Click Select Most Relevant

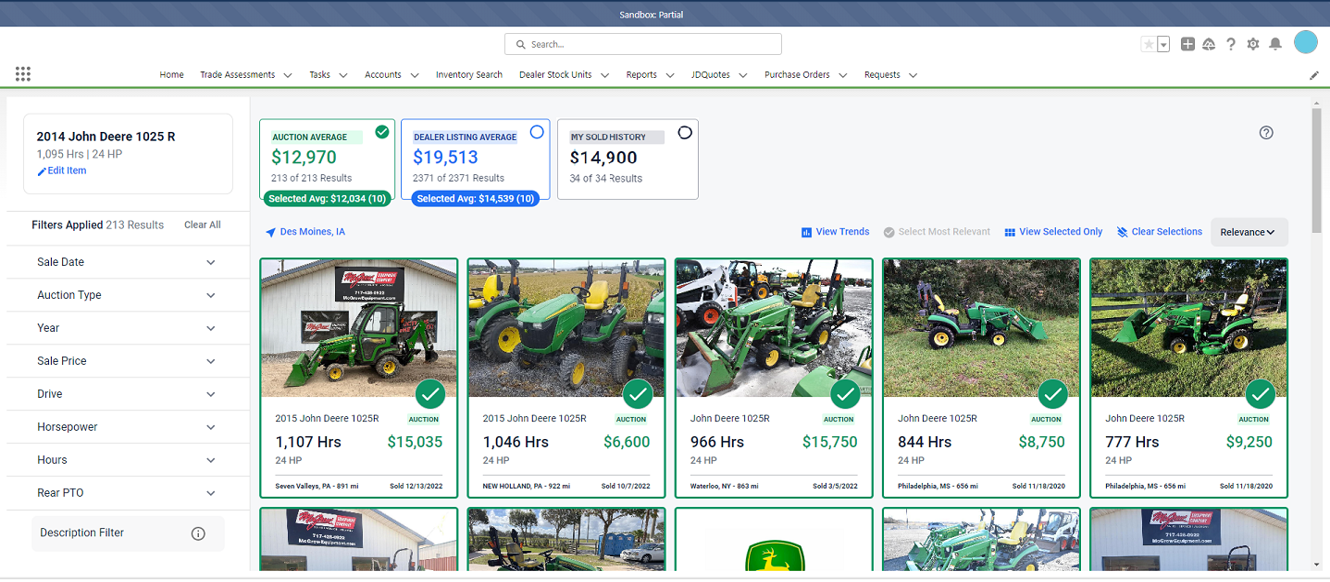tap(936, 232)
